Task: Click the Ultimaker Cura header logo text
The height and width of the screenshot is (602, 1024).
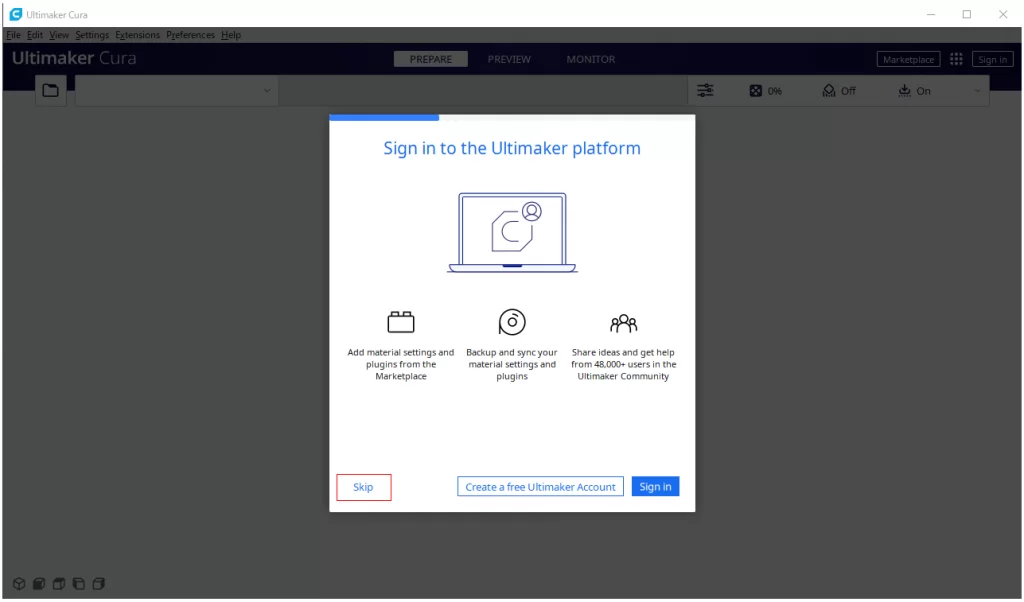Action: click(74, 59)
